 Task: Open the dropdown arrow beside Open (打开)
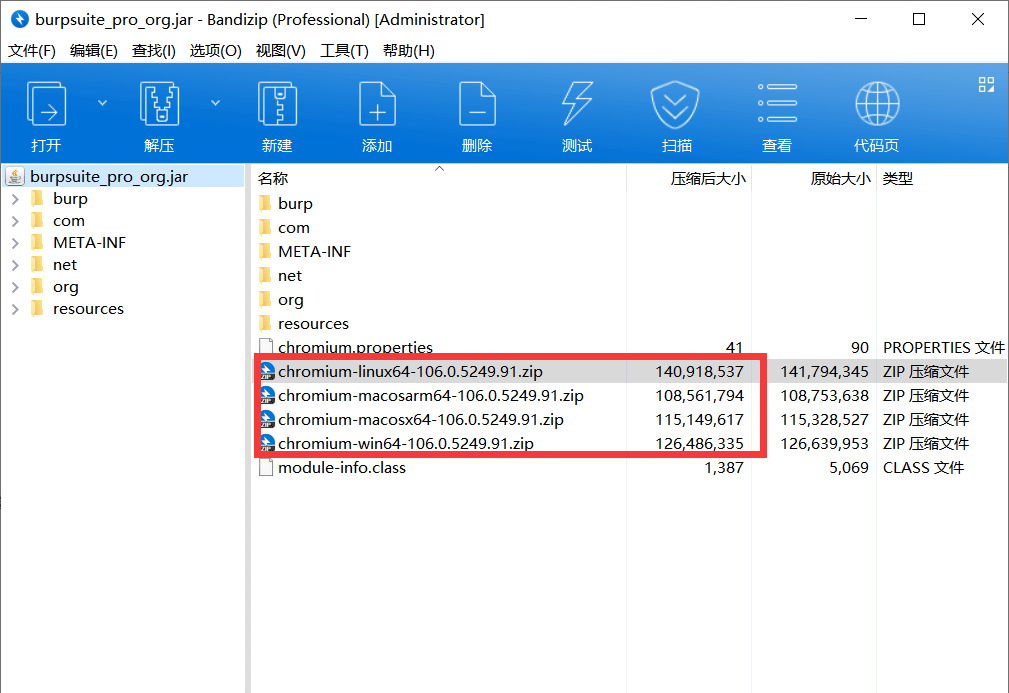[x=102, y=103]
